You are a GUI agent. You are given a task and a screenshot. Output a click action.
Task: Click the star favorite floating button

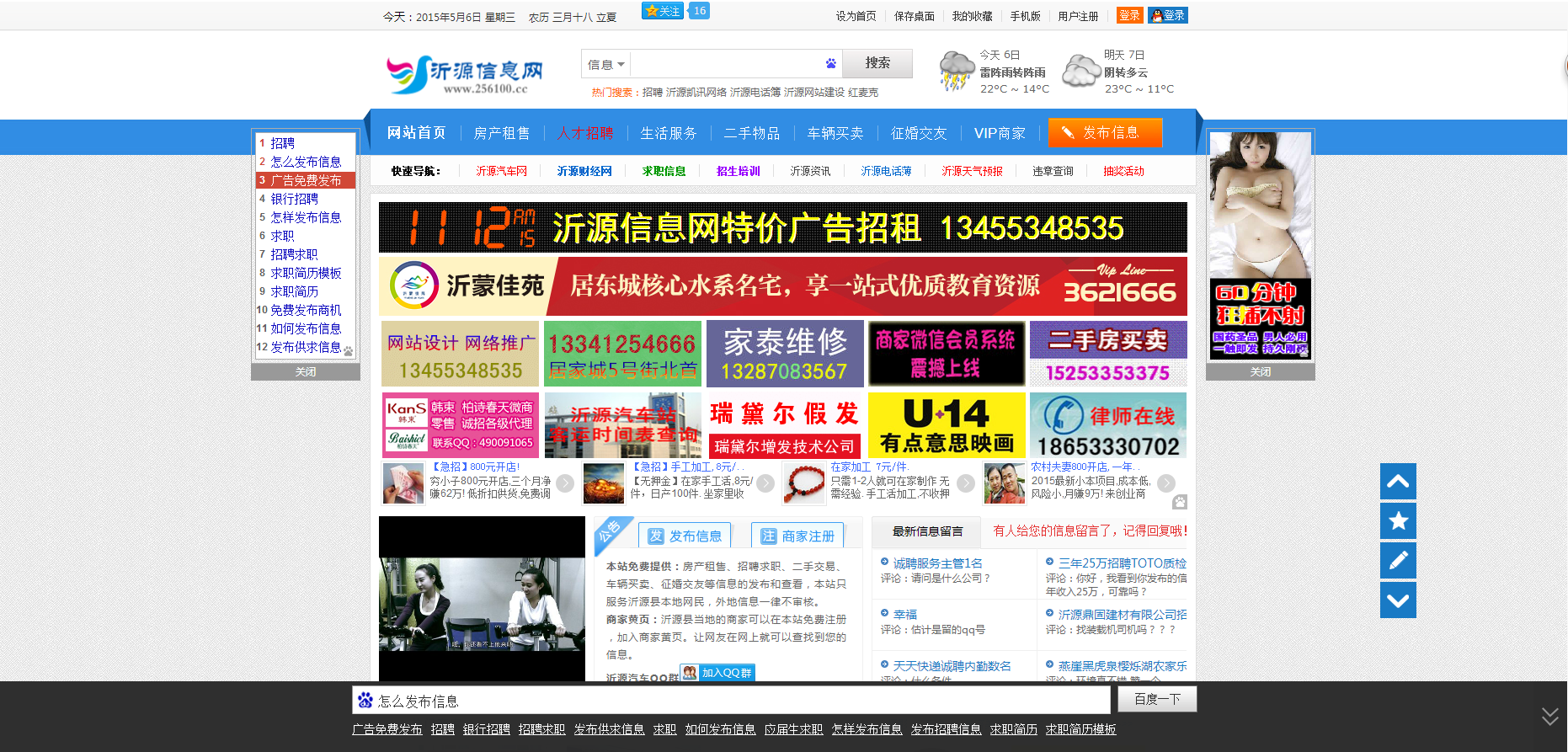(x=1398, y=521)
